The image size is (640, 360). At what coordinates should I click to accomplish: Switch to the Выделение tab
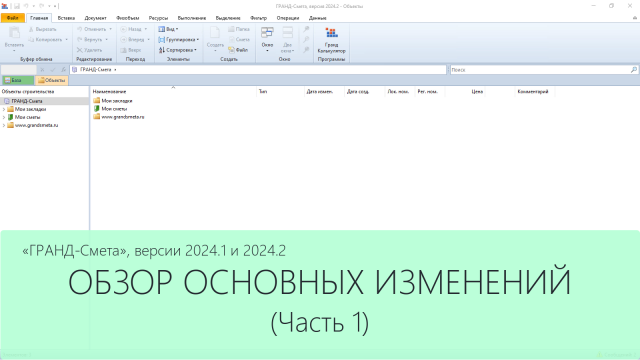tap(228, 18)
